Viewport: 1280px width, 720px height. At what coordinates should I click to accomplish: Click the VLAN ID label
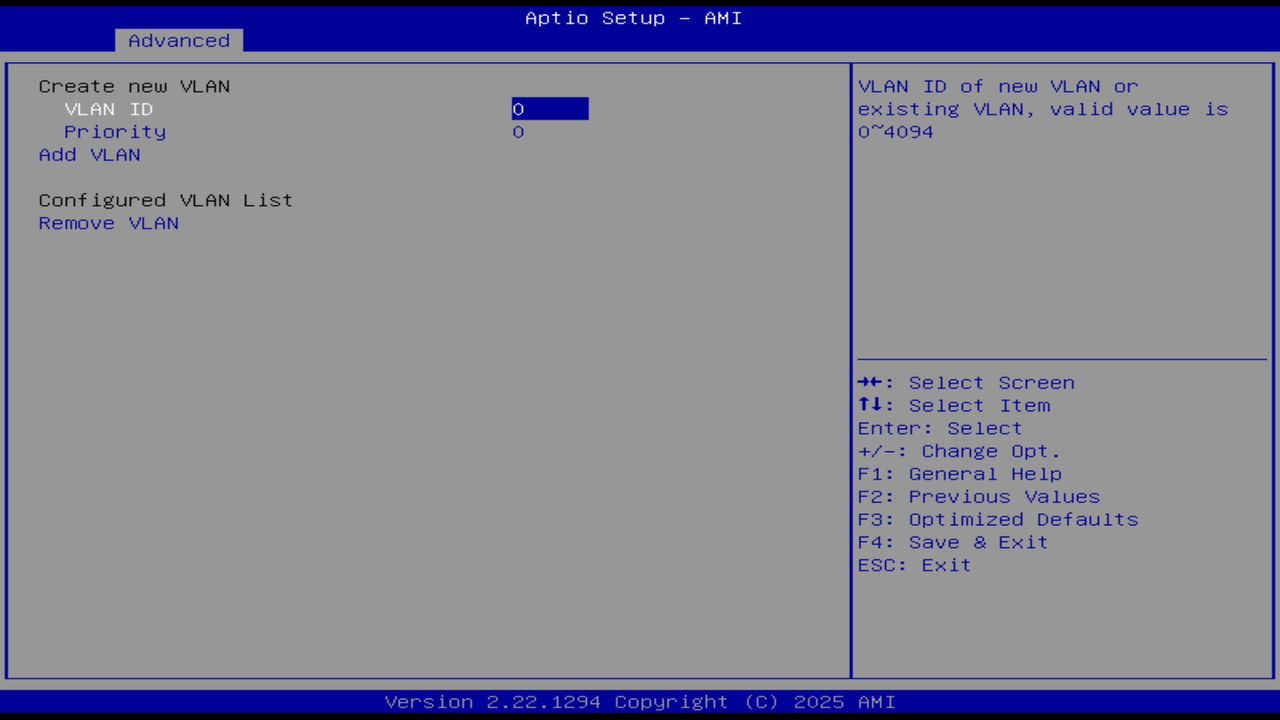pos(108,109)
